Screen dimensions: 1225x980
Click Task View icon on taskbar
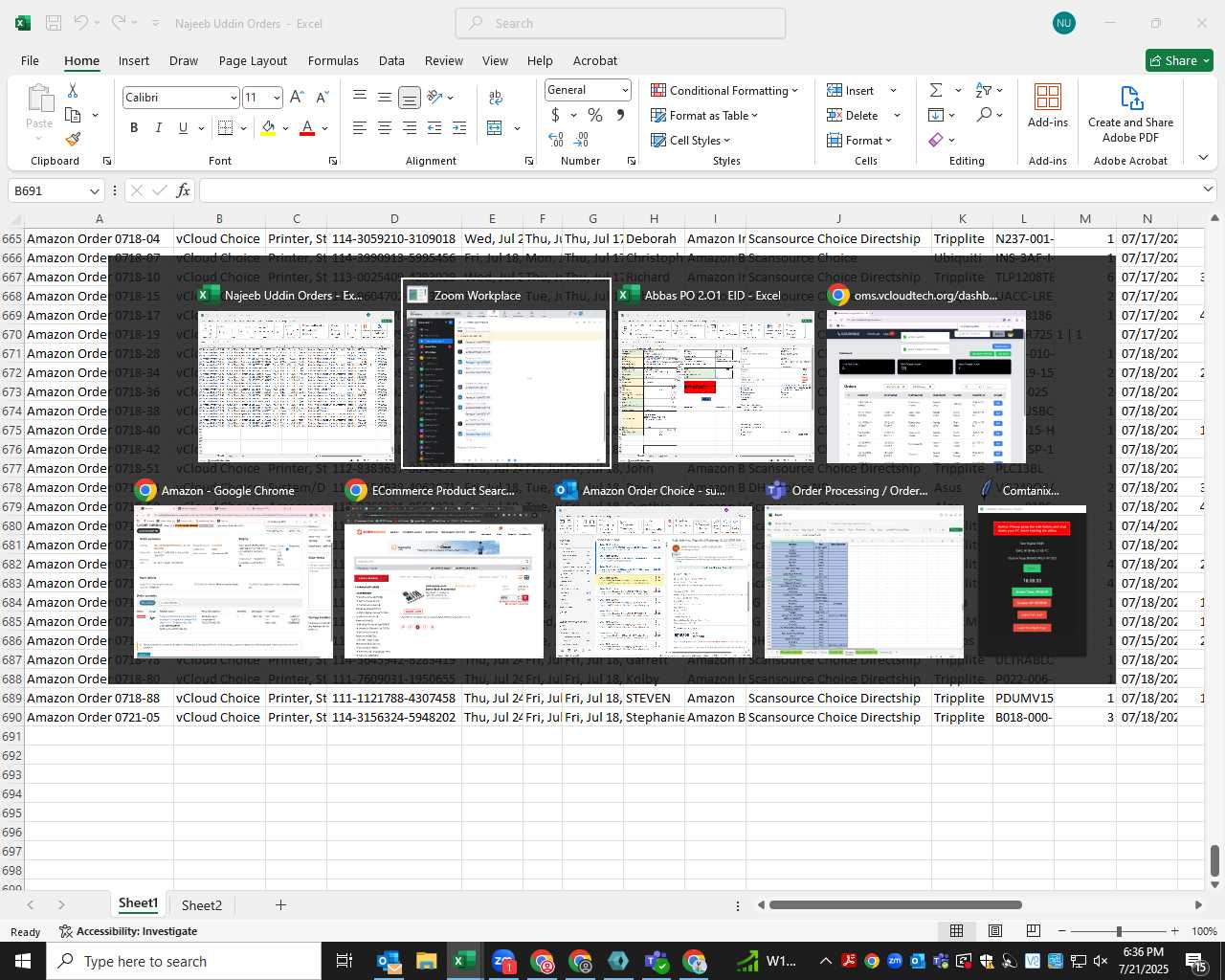345,961
